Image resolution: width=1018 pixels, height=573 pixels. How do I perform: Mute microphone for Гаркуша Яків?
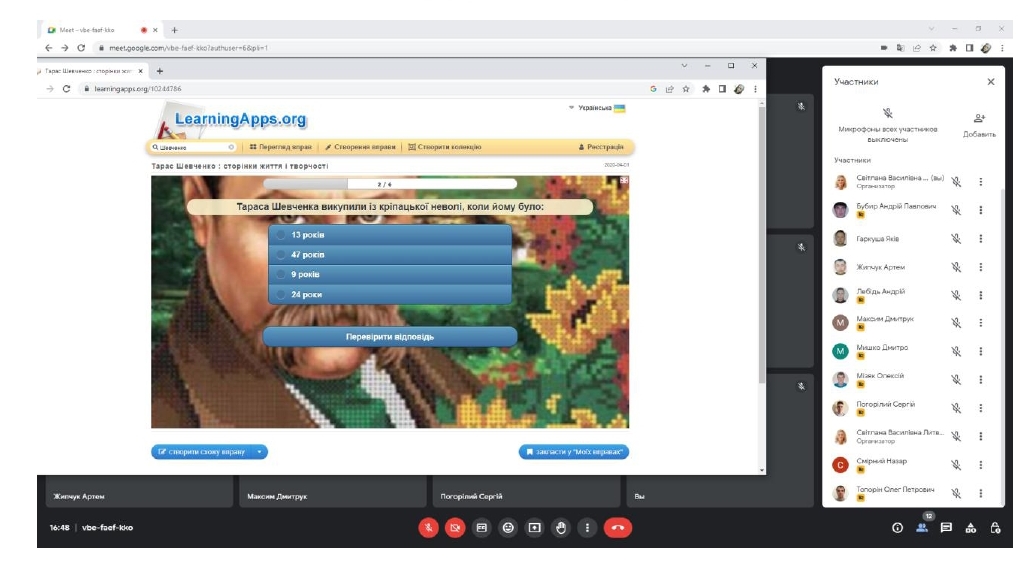click(956, 238)
